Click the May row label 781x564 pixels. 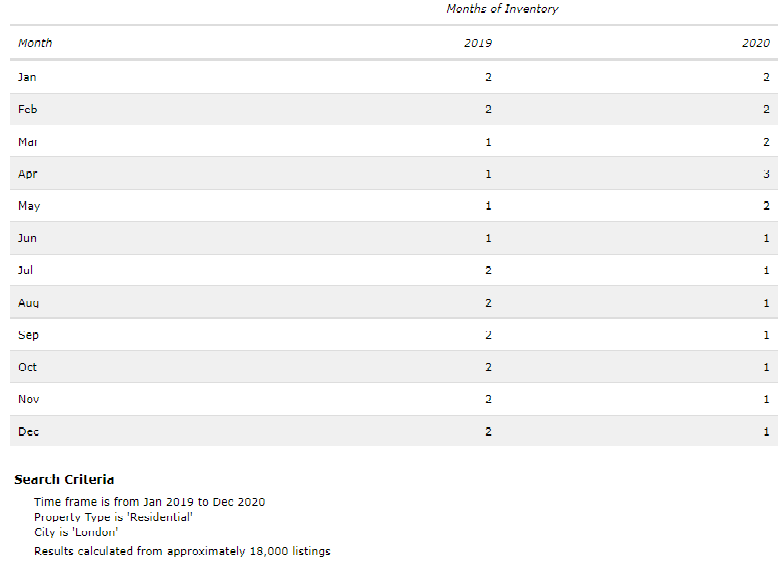pyautogui.click(x=29, y=206)
